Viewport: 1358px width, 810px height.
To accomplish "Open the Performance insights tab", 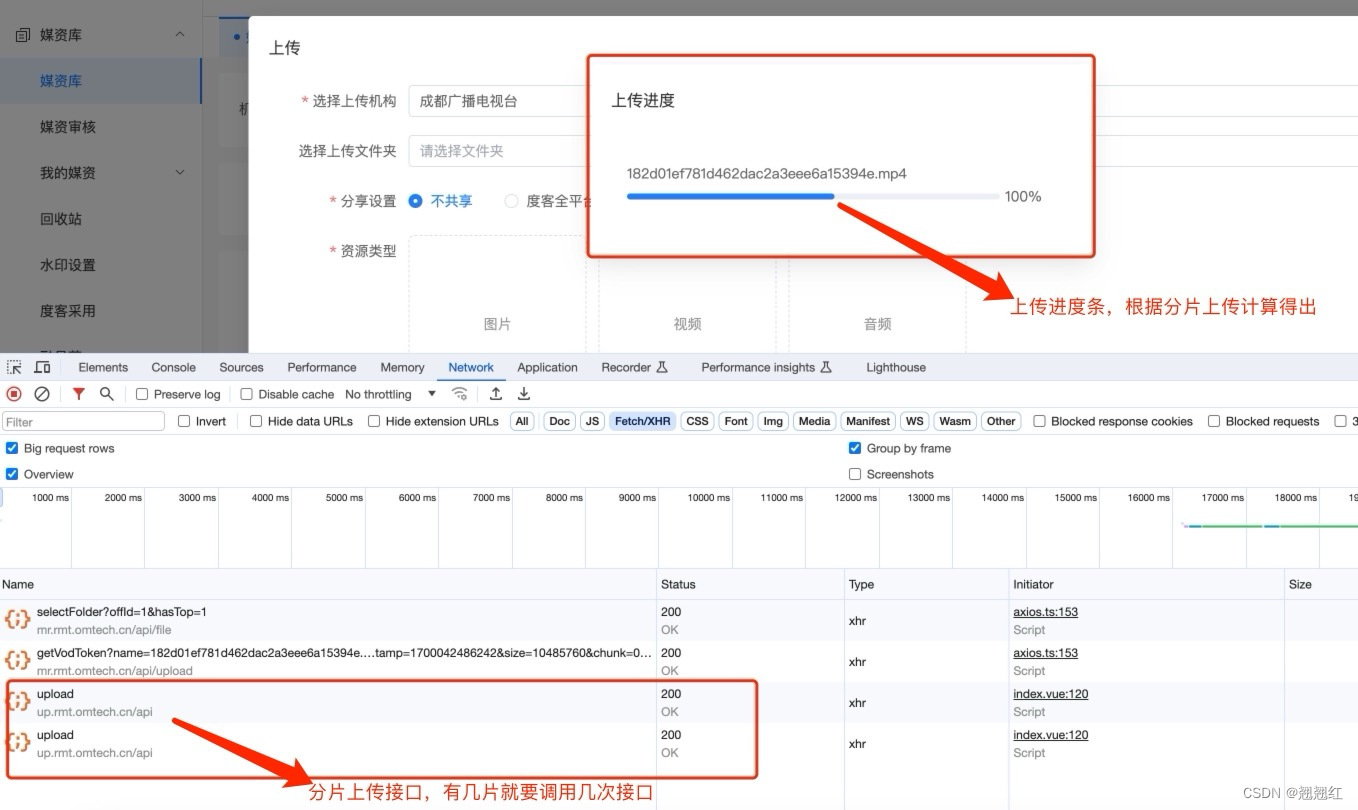I will coord(766,367).
